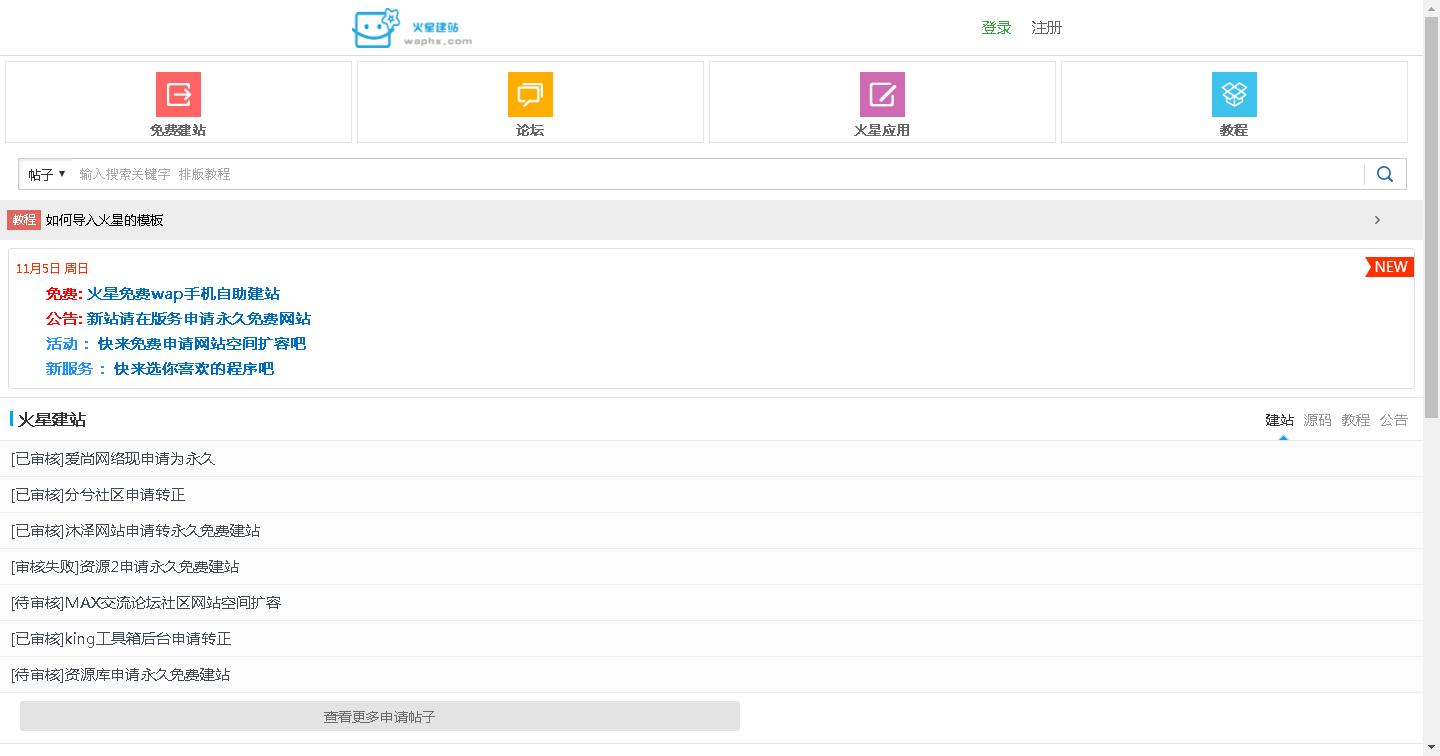The width and height of the screenshot is (1440, 756).
Task: Open 火星免费wap手机自助建站 announcement
Action: [x=183, y=294]
